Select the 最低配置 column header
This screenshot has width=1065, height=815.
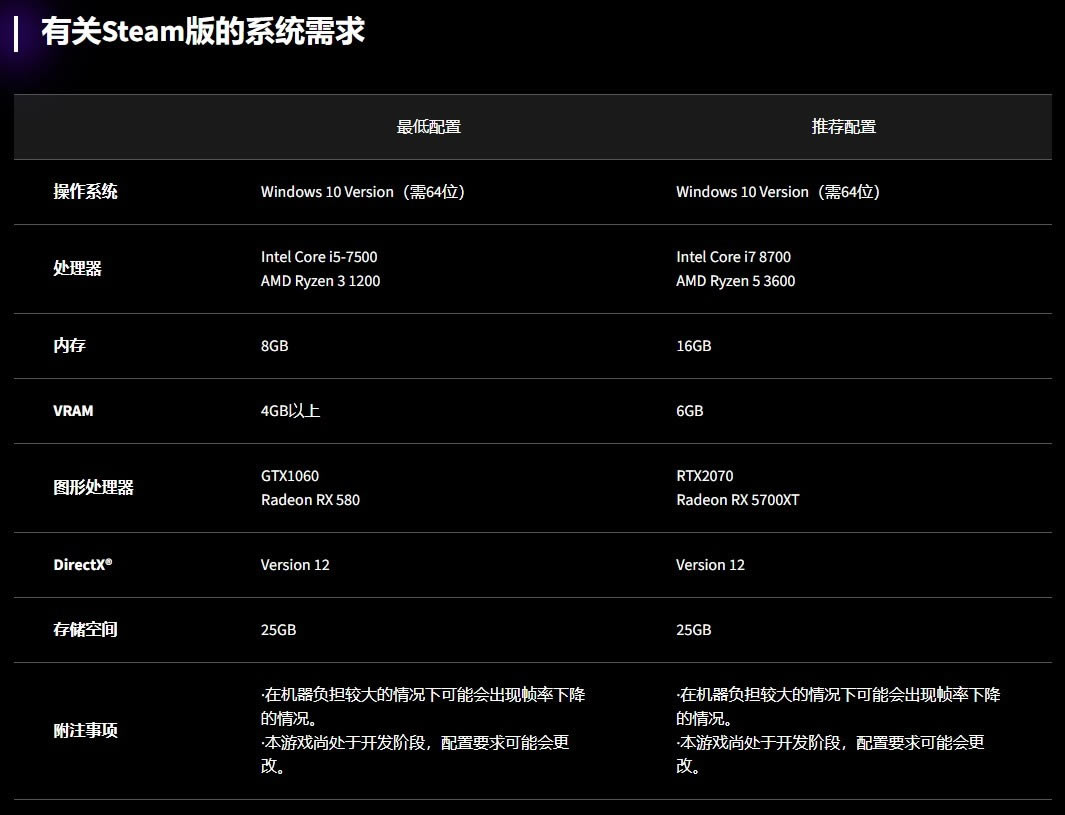(429, 127)
